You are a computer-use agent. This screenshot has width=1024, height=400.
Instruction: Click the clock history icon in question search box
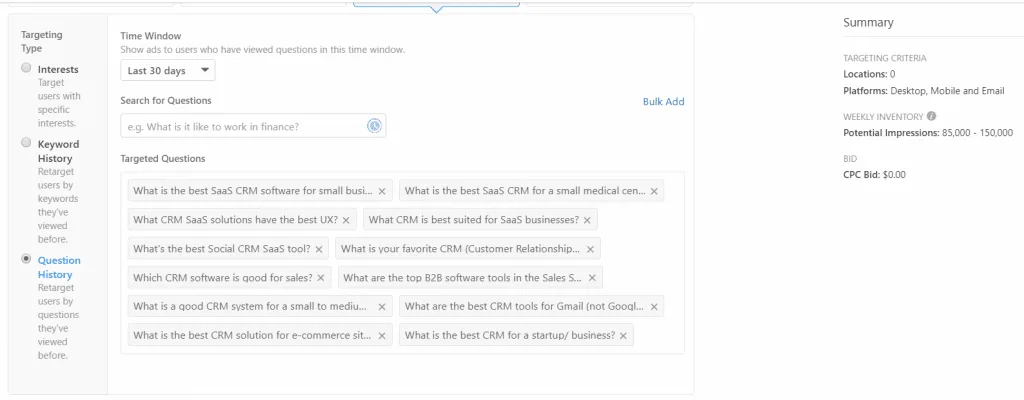tap(374, 126)
